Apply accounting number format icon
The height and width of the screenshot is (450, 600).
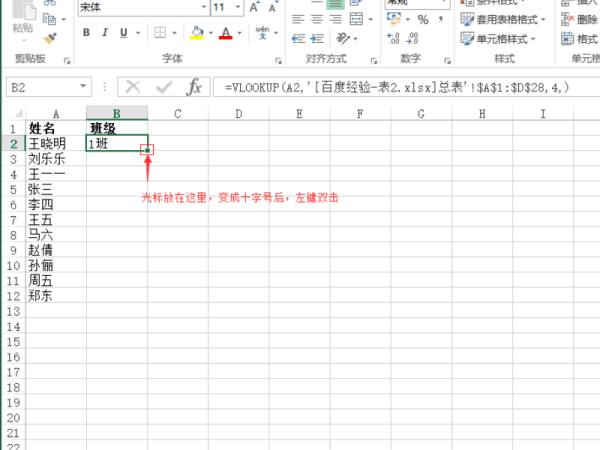point(394,19)
